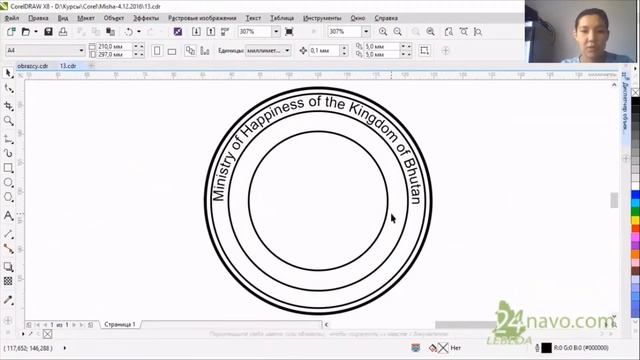Select the Parallel Dimension tool
Screen dimensions: 640x360
tap(9, 234)
